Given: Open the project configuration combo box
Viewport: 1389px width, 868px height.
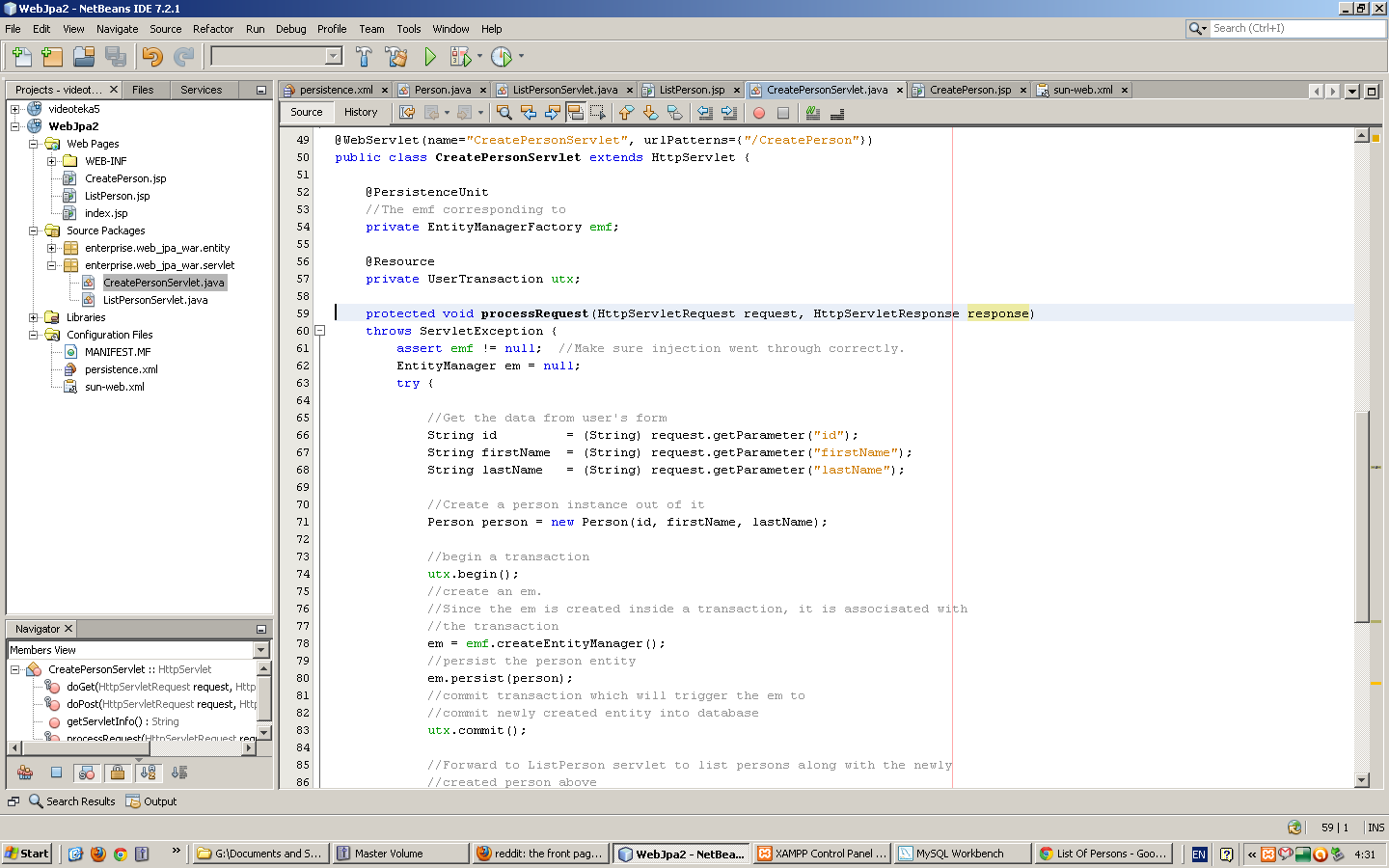Looking at the screenshot, I should (x=277, y=56).
